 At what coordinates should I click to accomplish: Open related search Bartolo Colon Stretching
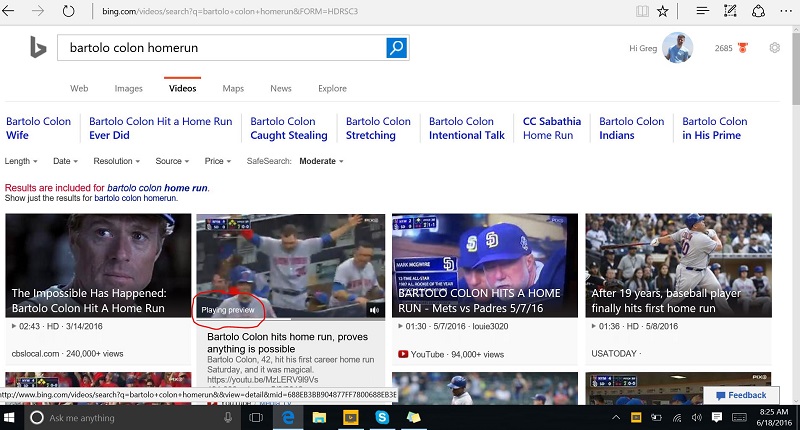[378, 128]
